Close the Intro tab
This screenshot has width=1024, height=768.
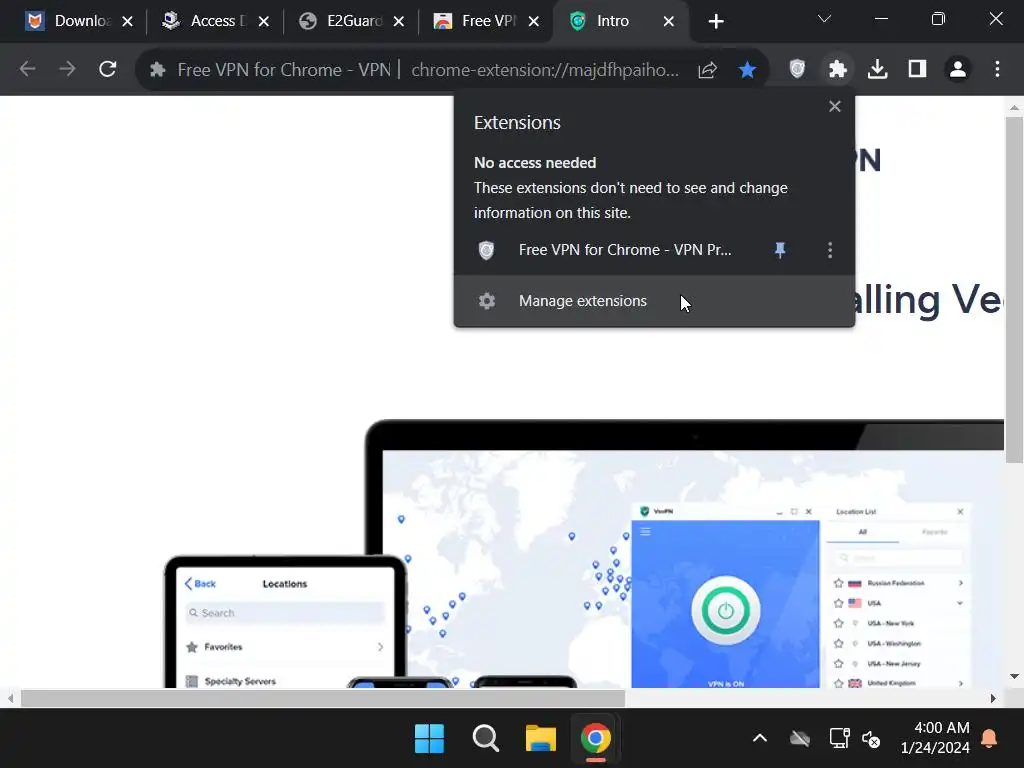[669, 22]
